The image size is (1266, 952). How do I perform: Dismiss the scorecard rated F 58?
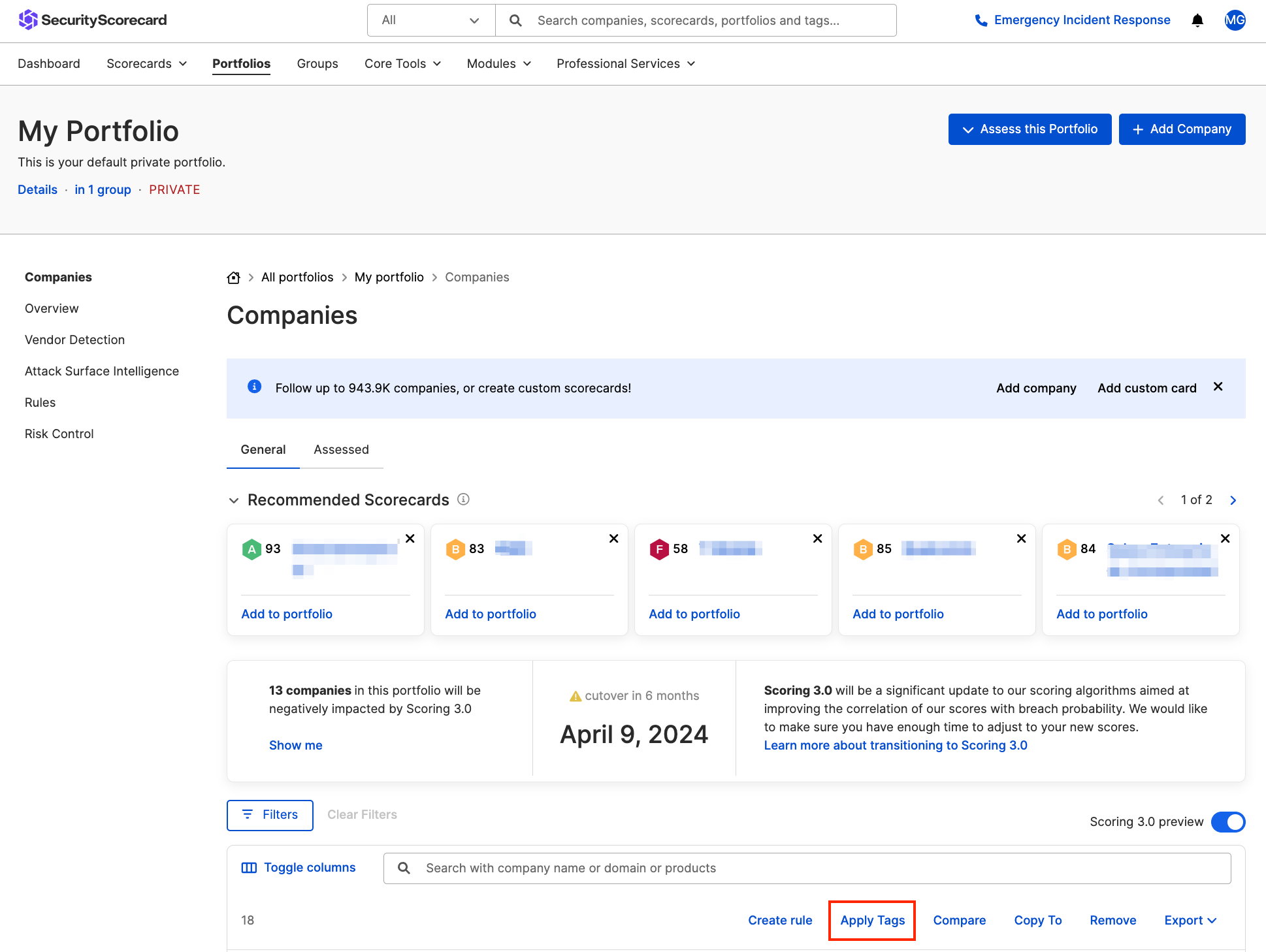click(x=818, y=539)
